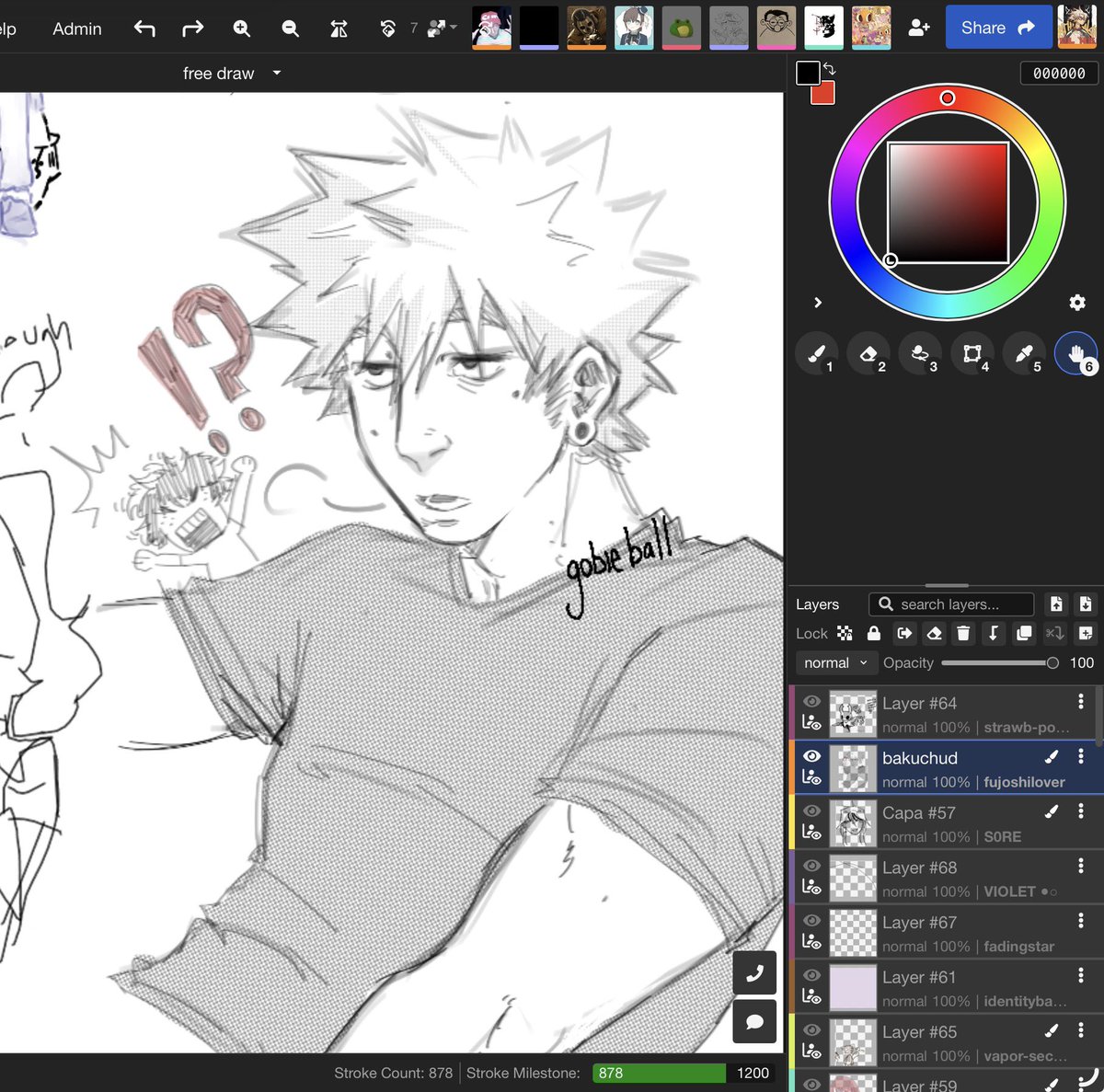This screenshot has height=1092, width=1104.
Task: Toggle visibility of bakuchud layer
Action: coord(811,756)
